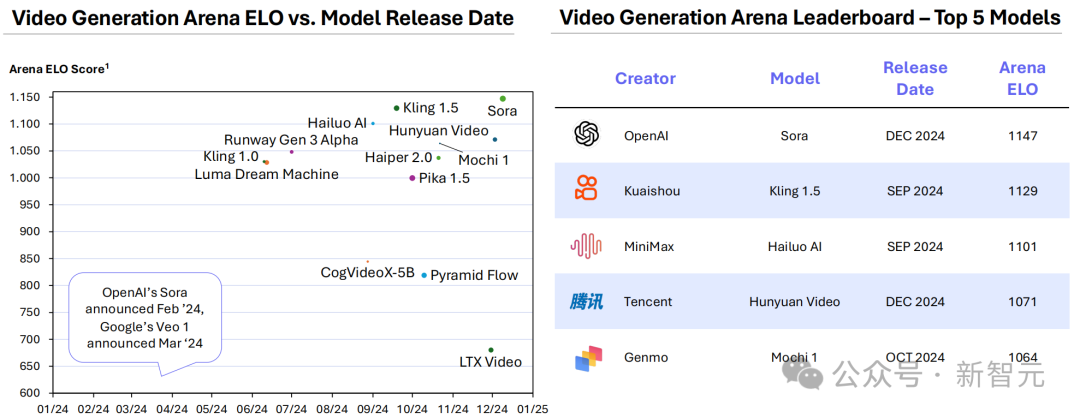Click the Top 5 Models leaderboard title
This screenshot has height=418, width=1080.
tap(809, 18)
